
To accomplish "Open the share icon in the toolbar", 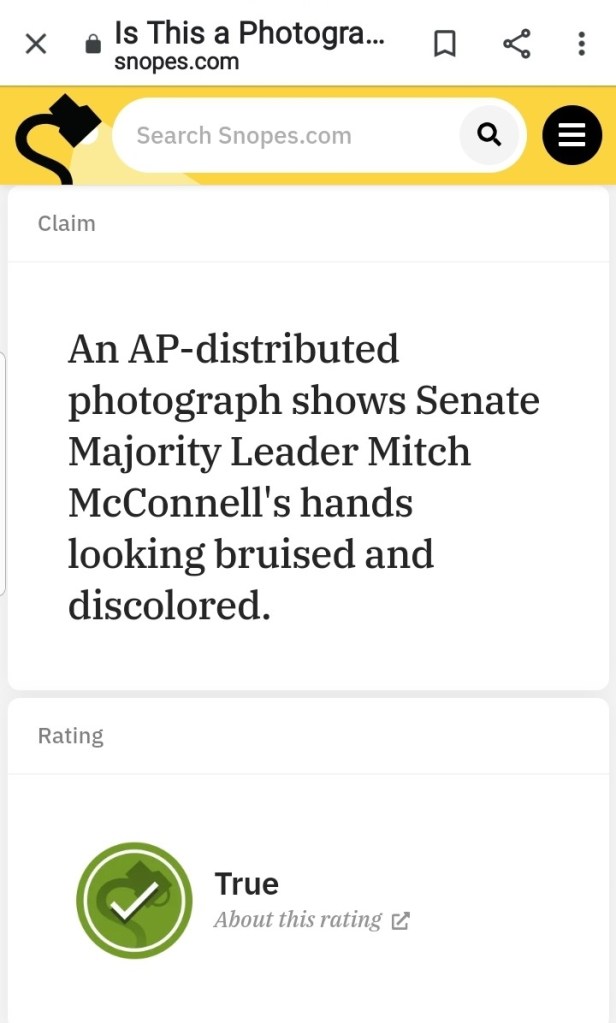I will coord(516,44).
